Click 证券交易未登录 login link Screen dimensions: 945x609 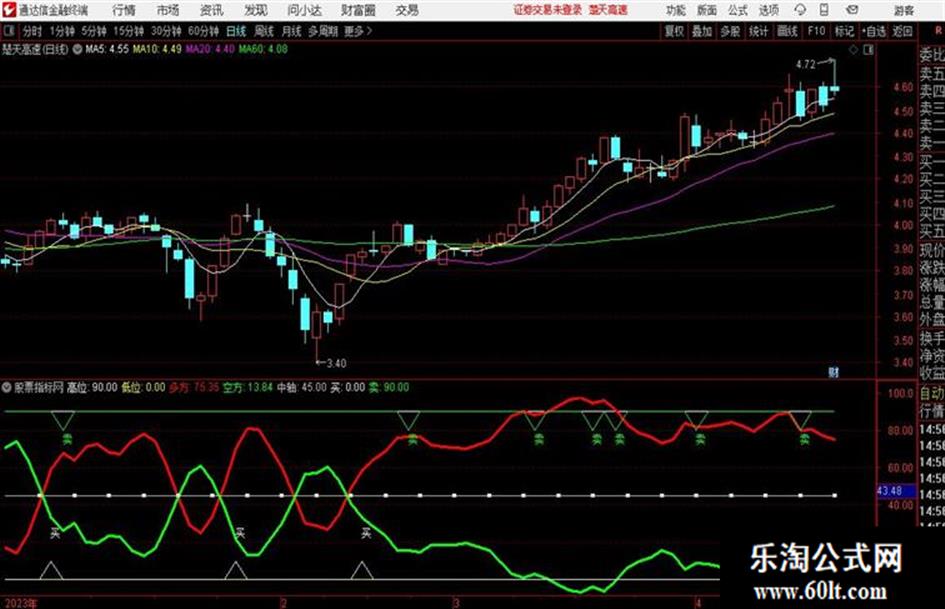[x=547, y=10]
